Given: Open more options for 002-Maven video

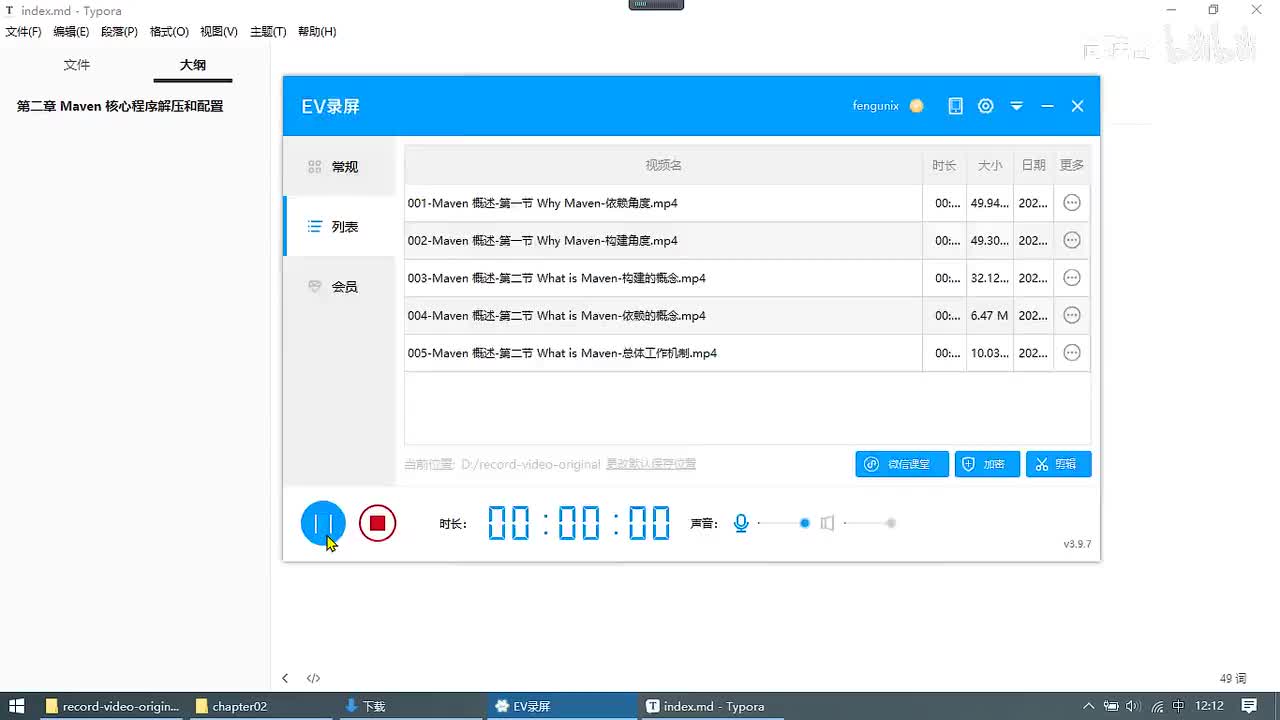Looking at the screenshot, I should click(1072, 240).
